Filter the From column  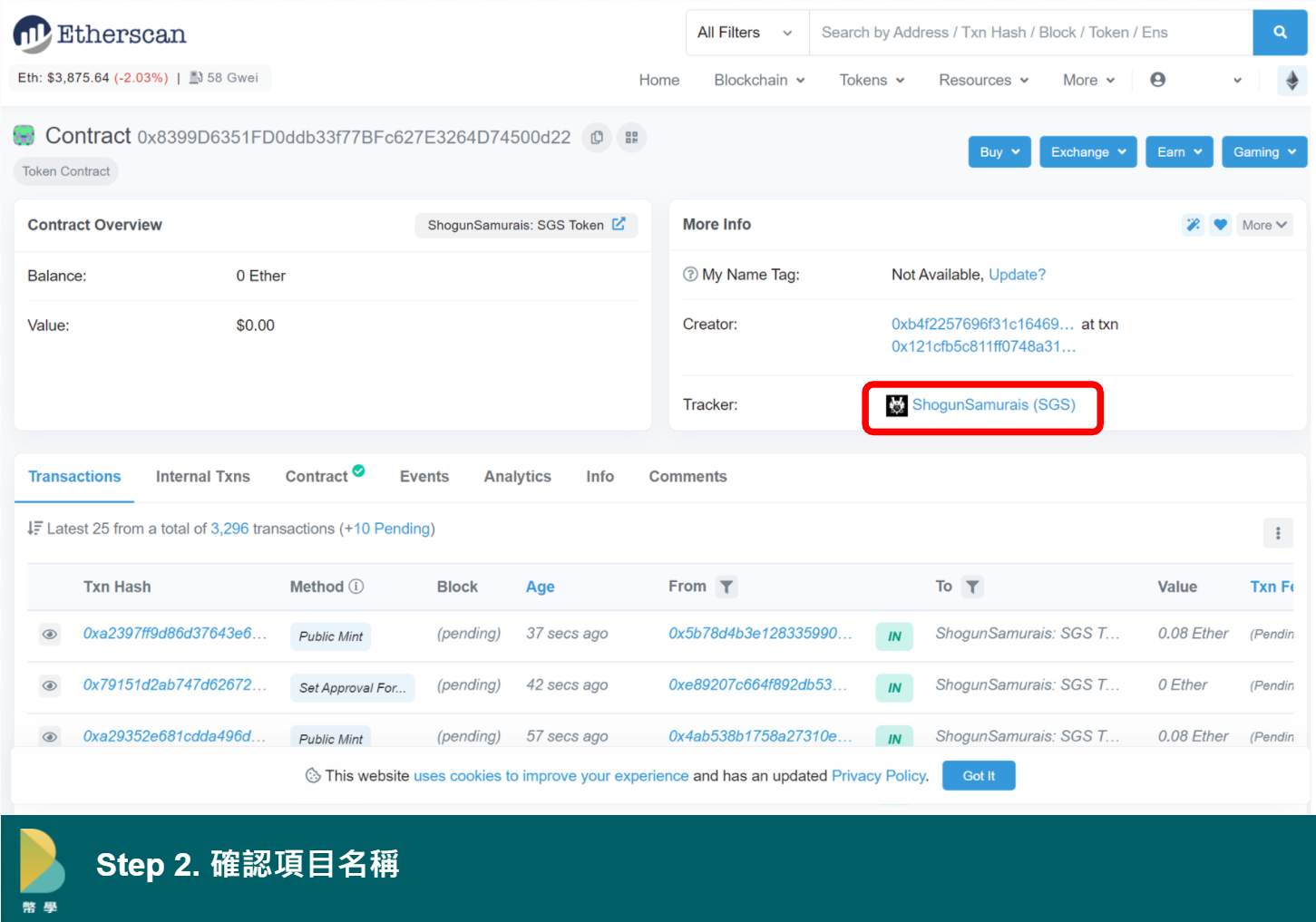[x=726, y=587]
